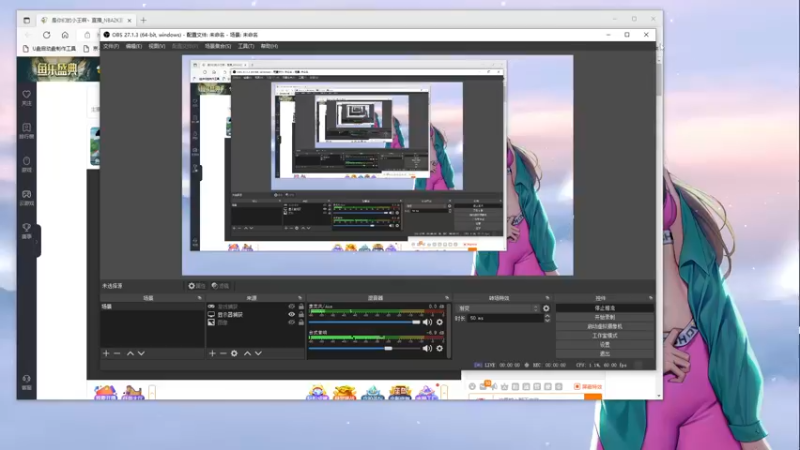Pop out the Scene Transitions dock
Screen dimensions: 800x450
547,298
